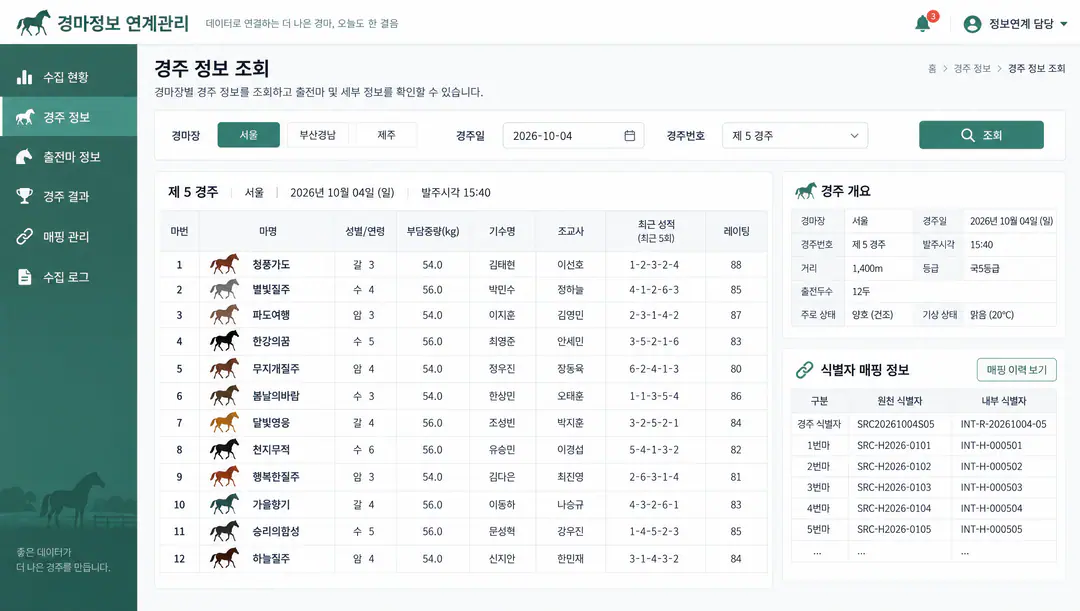
Task: Expand the 경주번호 dropdown 제 5 경주
Action: coord(795,136)
